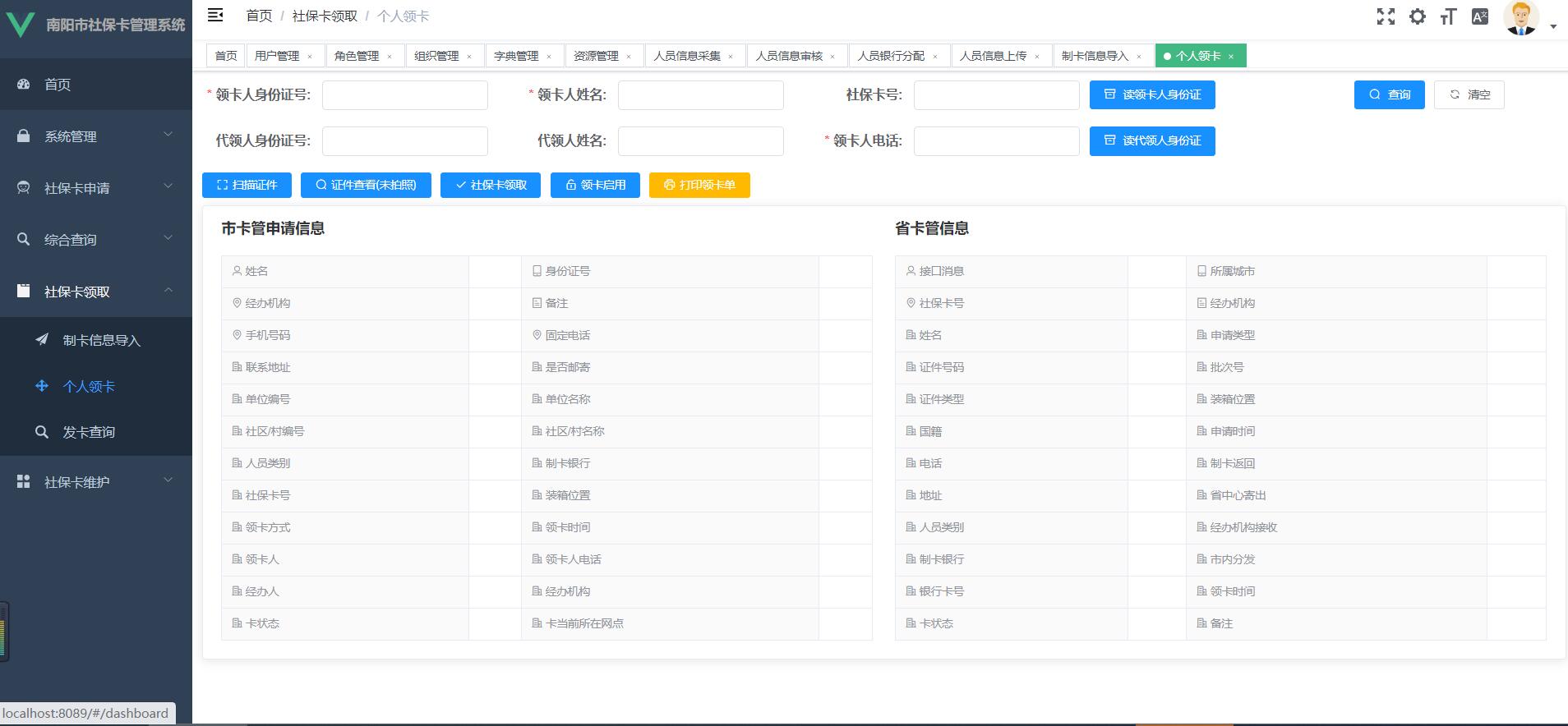The height and width of the screenshot is (726, 1568).
Task: Click the orange 打印领卡单 button
Action: click(x=699, y=185)
